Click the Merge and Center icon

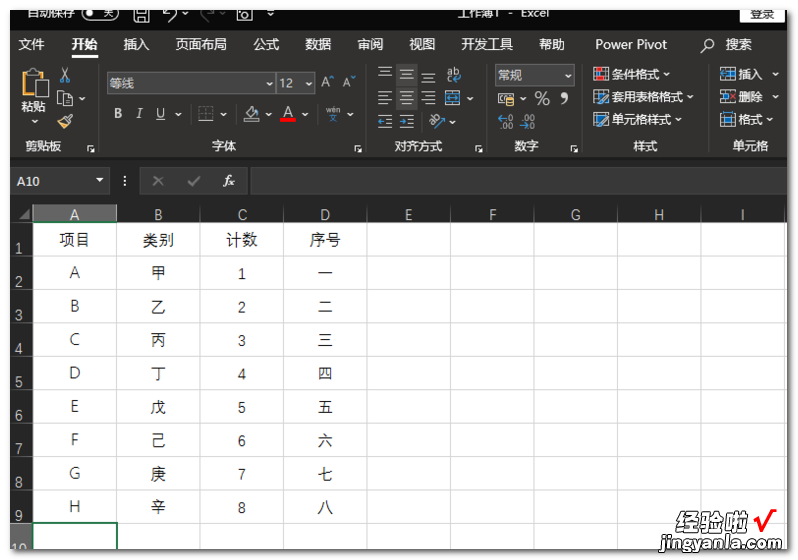coord(452,97)
